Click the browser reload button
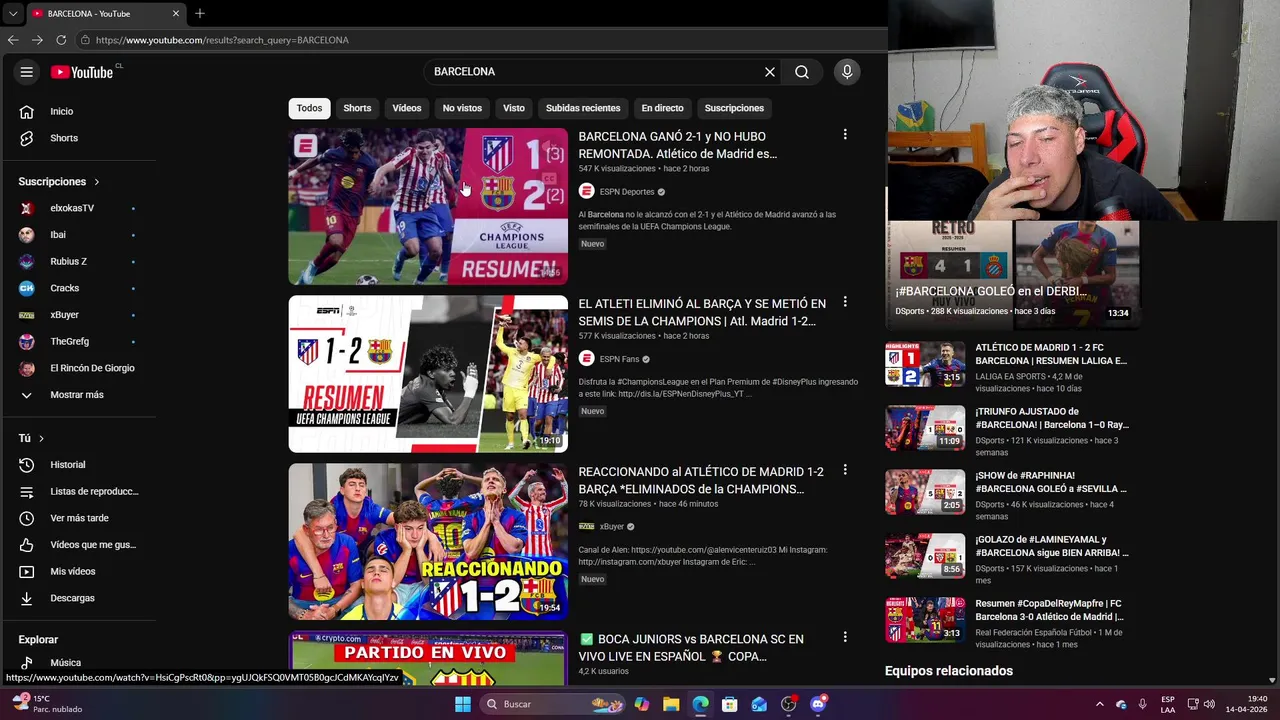The image size is (1280, 720). click(x=61, y=40)
